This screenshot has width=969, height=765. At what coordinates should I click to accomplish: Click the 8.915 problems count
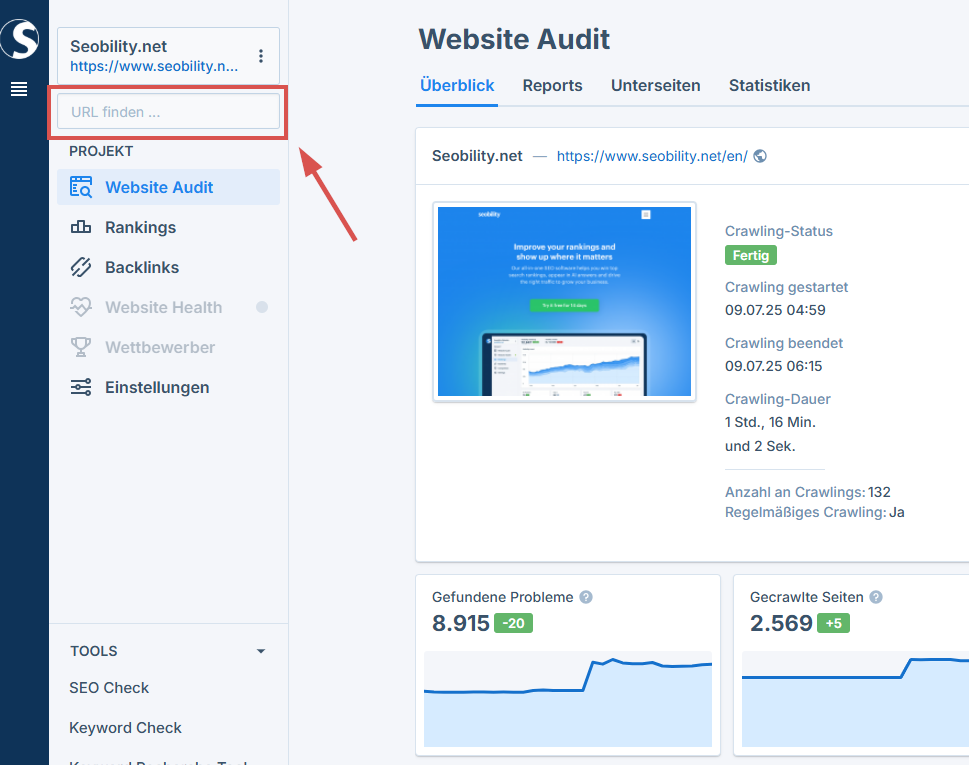pos(460,623)
